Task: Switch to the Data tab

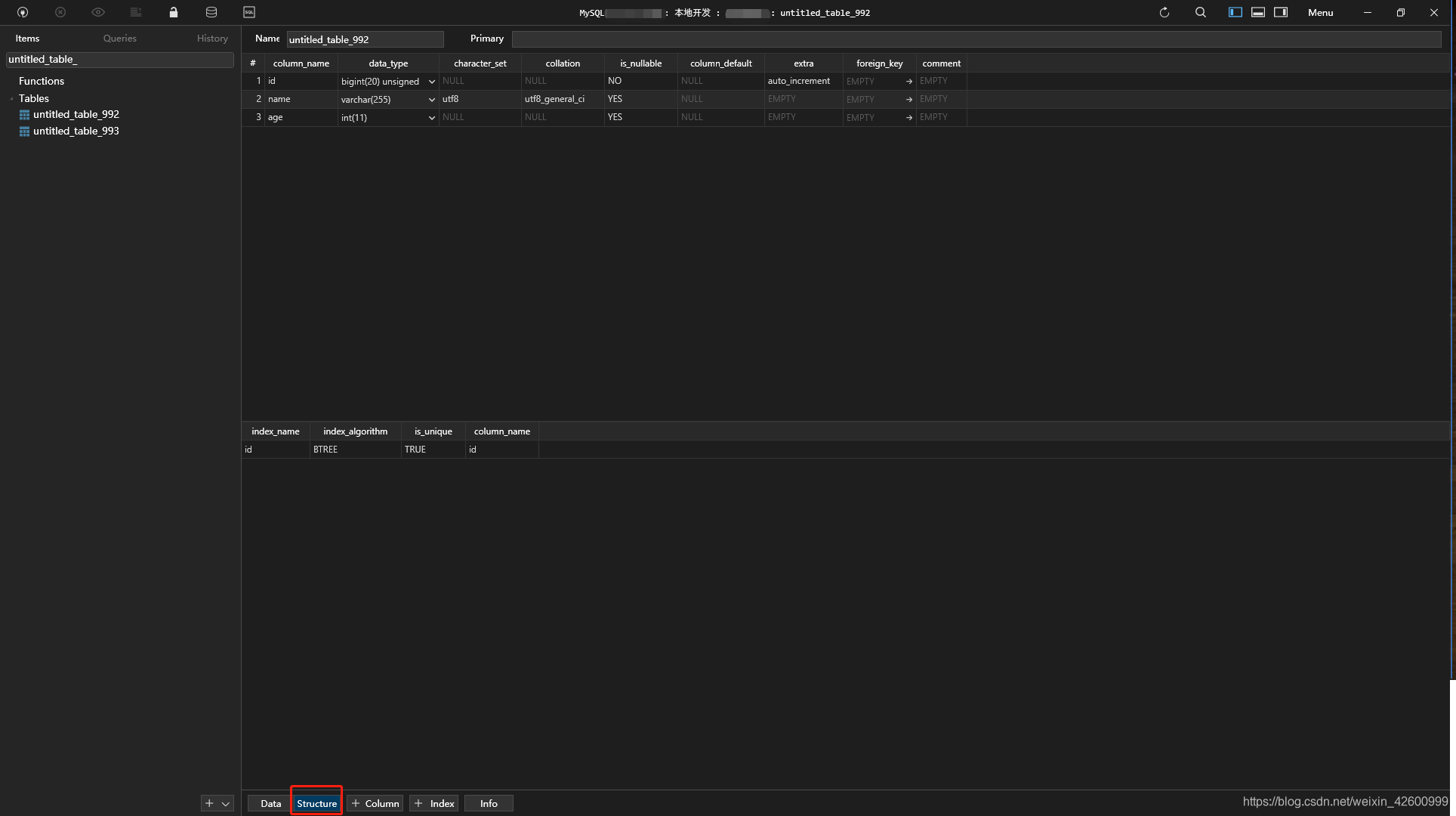Action: 270,803
